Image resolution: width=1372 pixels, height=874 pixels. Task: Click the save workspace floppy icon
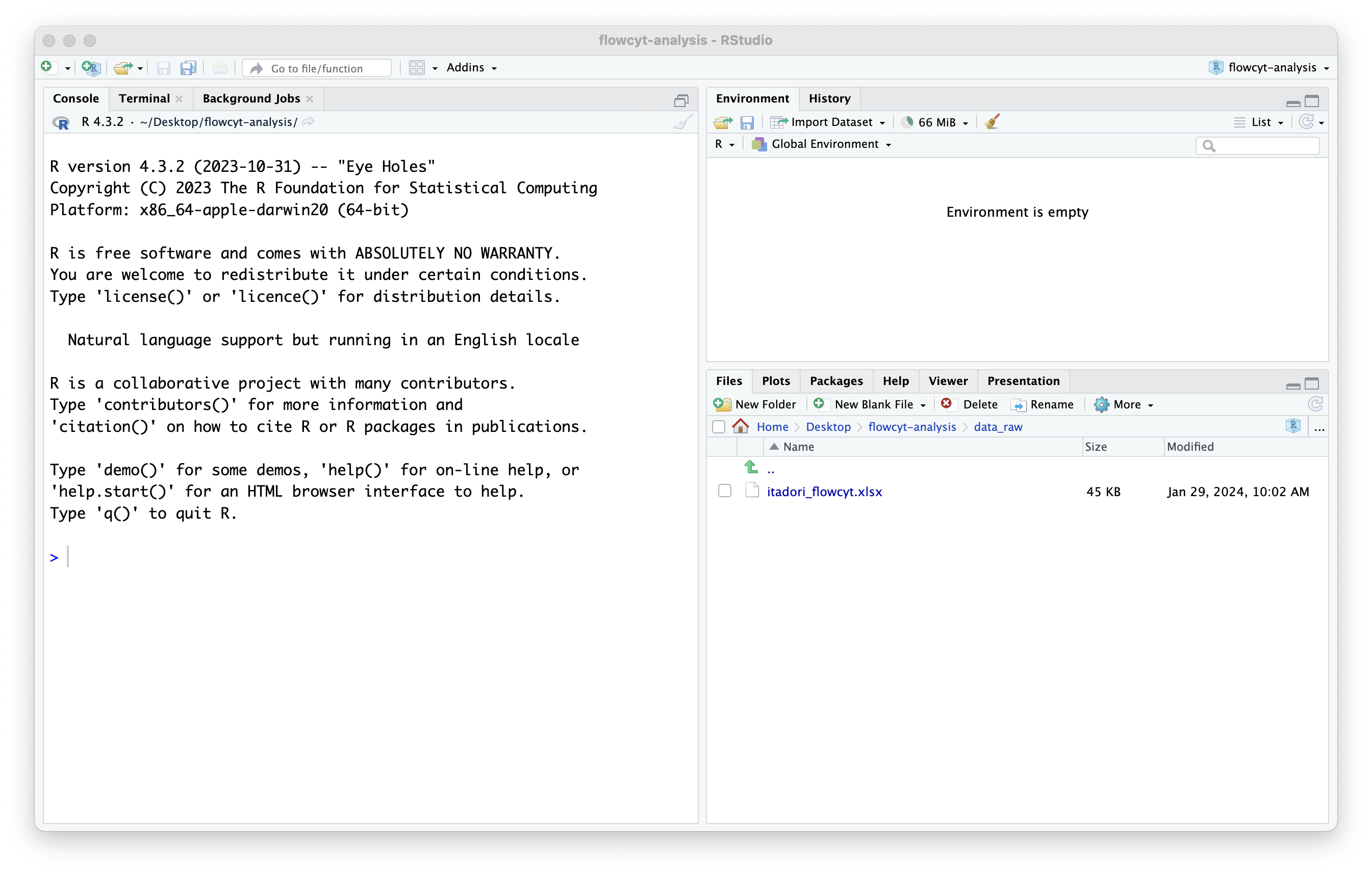(746, 122)
